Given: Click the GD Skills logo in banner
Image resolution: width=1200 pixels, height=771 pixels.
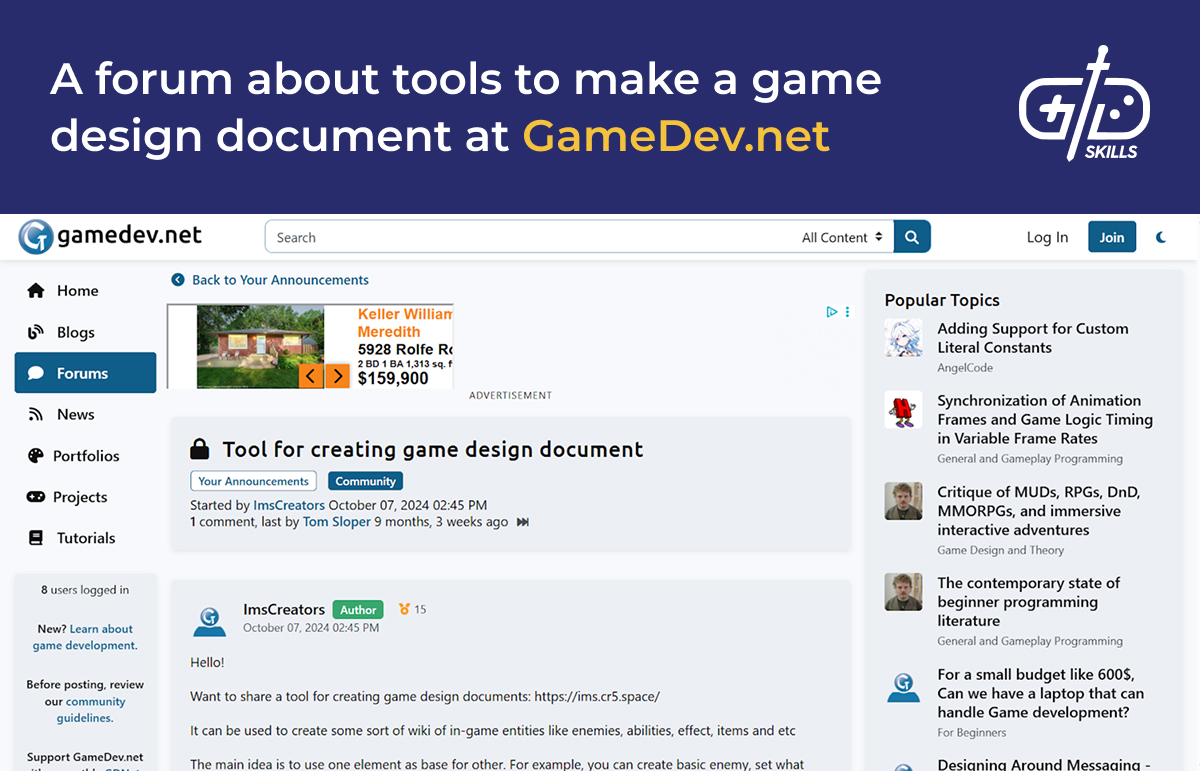Looking at the screenshot, I should [x=1084, y=103].
